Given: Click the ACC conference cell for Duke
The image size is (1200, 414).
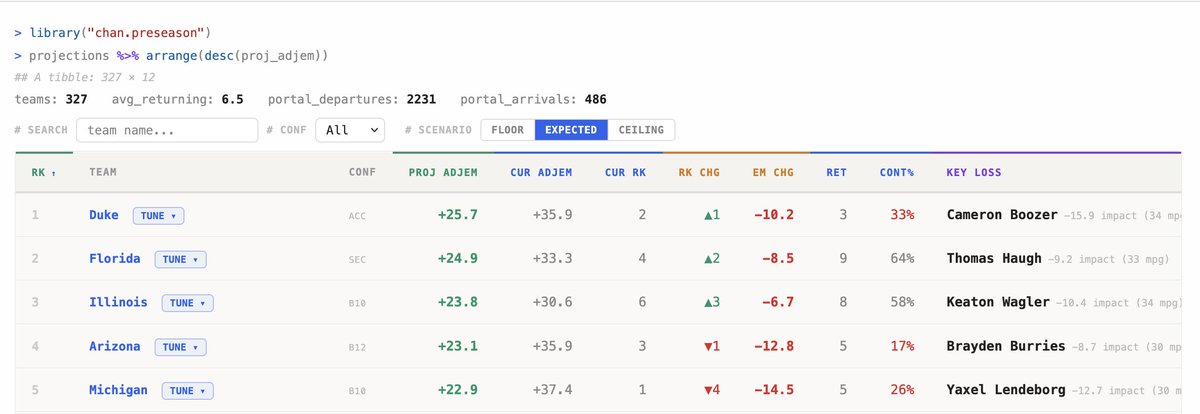Looking at the screenshot, I should click(358, 216).
